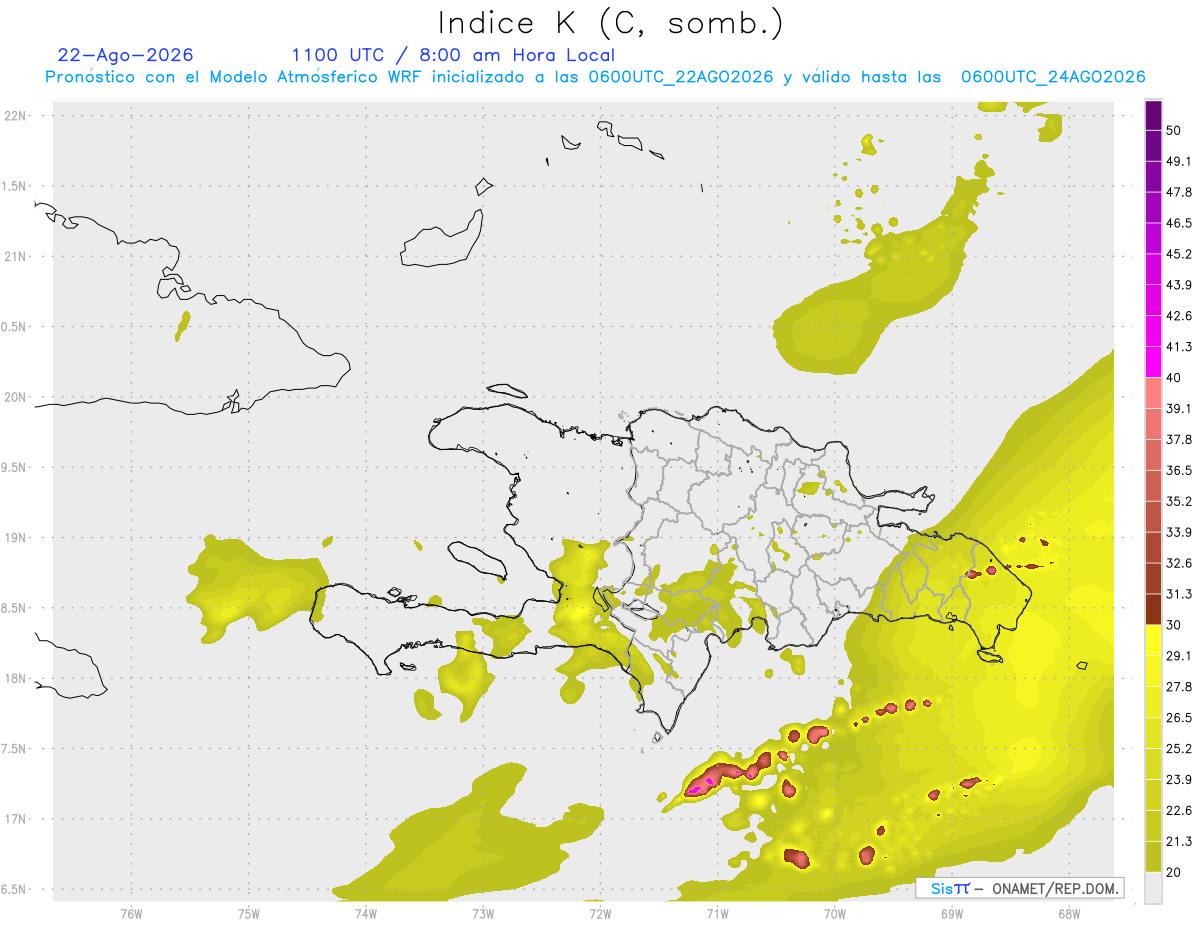This screenshot has height=927, width=1200.
Task: Click the colorbar value '50'
Action: click(x=1174, y=130)
